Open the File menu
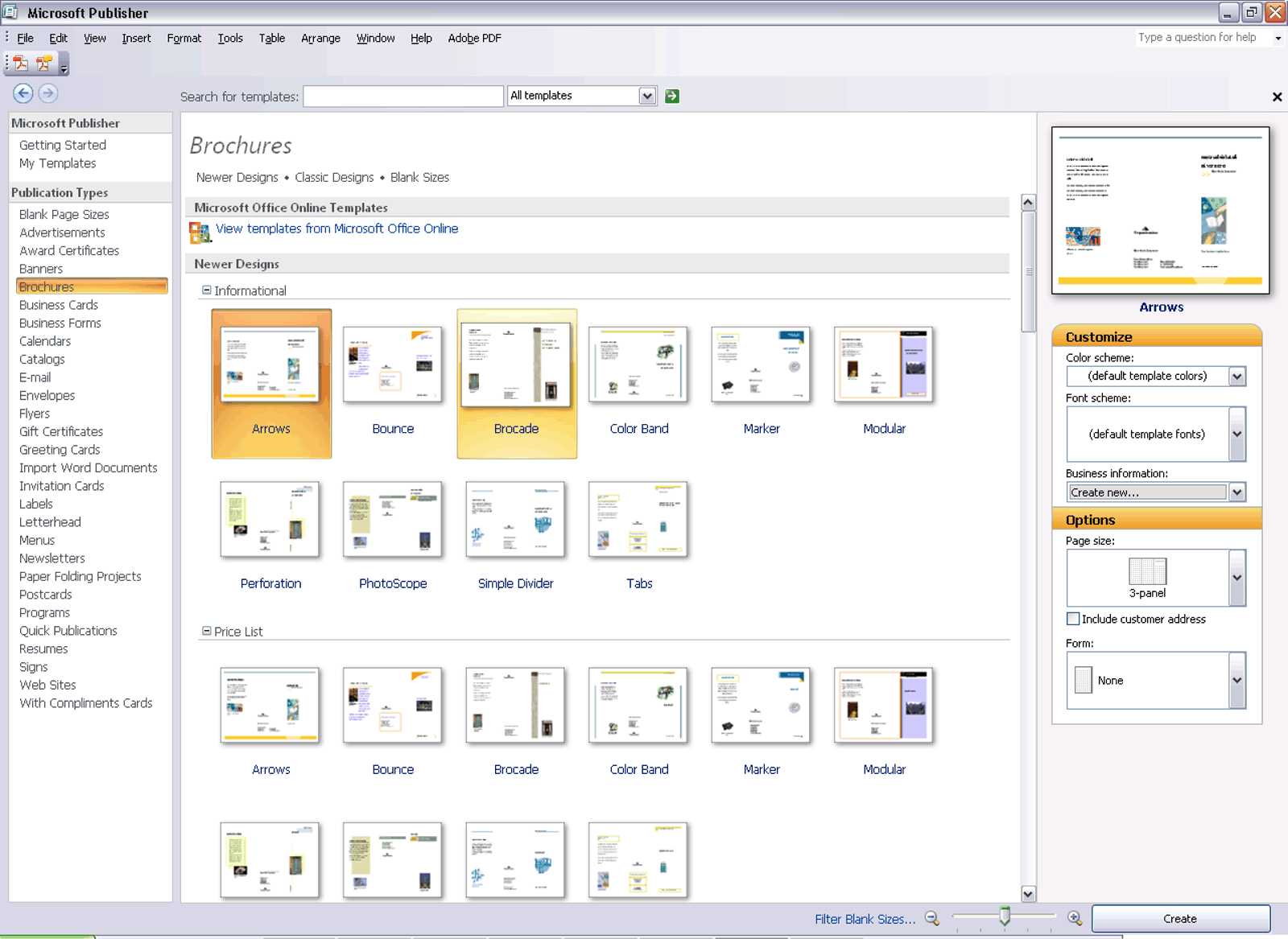 tap(25, 38)
